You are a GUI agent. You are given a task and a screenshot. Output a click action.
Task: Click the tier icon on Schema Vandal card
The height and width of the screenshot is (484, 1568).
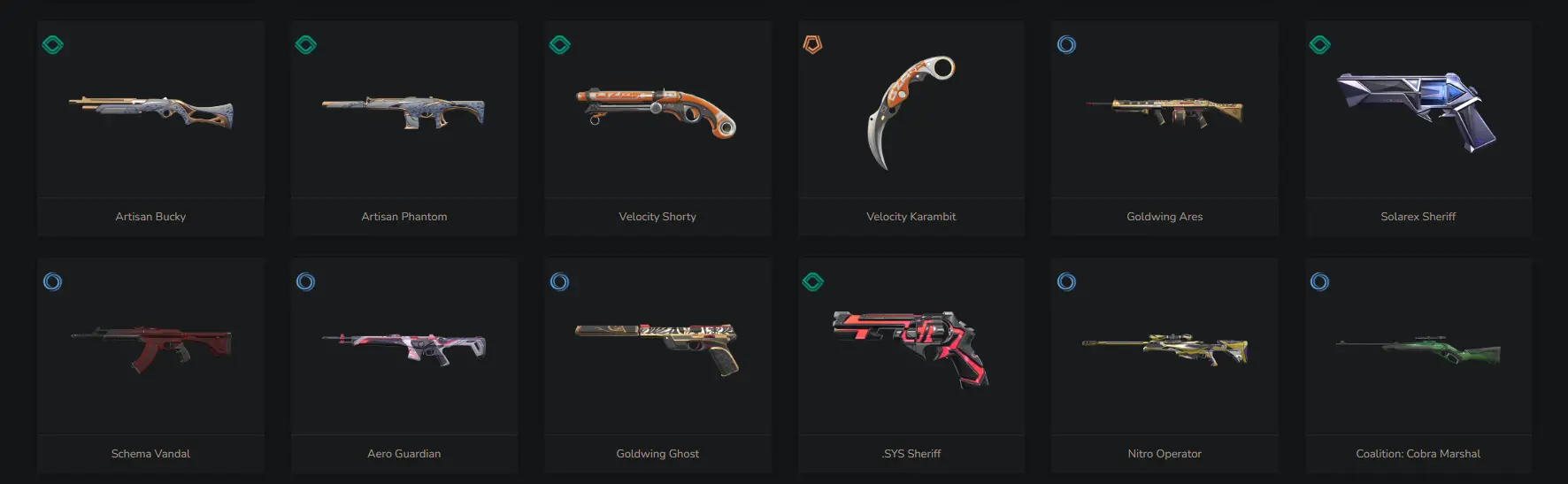(x=53, y=281)
